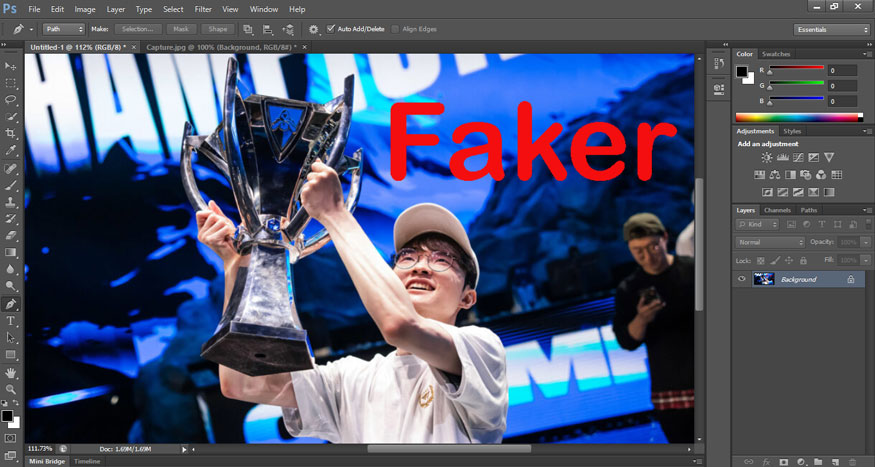Screen dimensions: 875x467
Task: Select the Crop tool
Action: click(x=11, y=133)
